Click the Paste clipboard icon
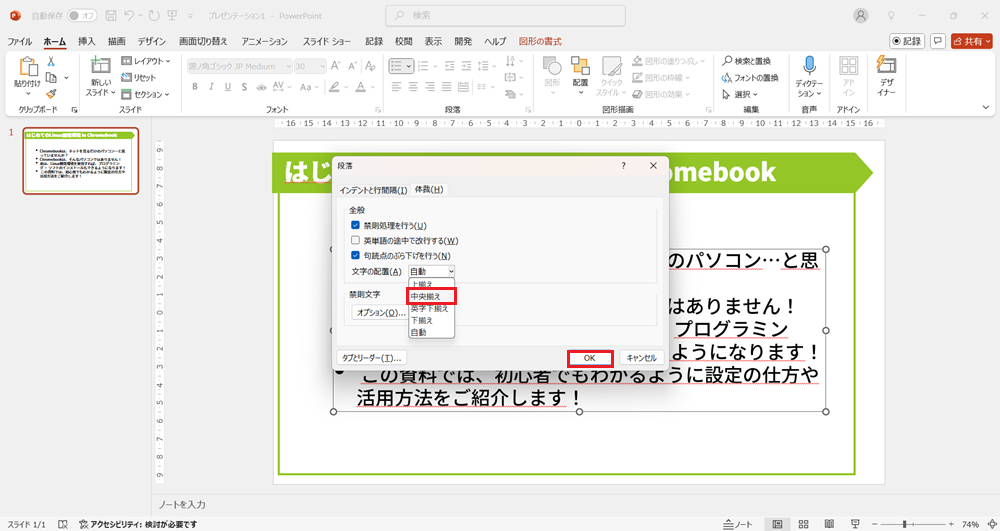1000x531 pixels. (x=28, y=67)
